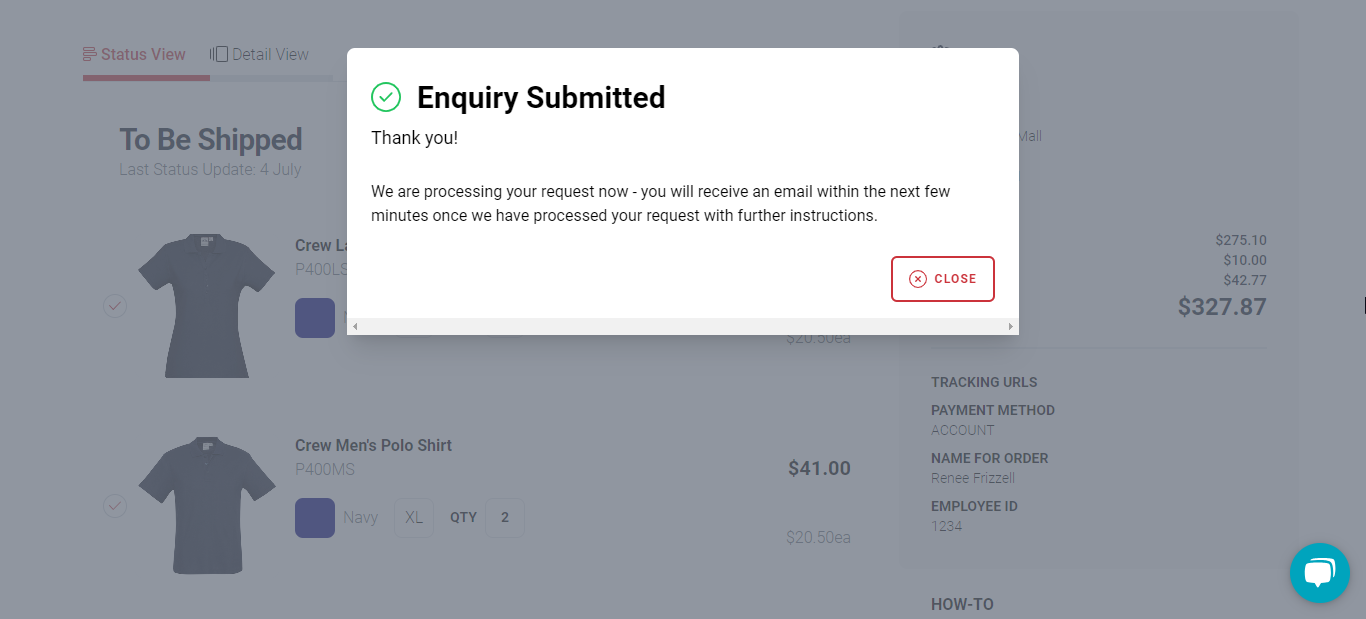Switch to the Detail View tab
This screenshot has height=619, width=1366.
point(270,54)
